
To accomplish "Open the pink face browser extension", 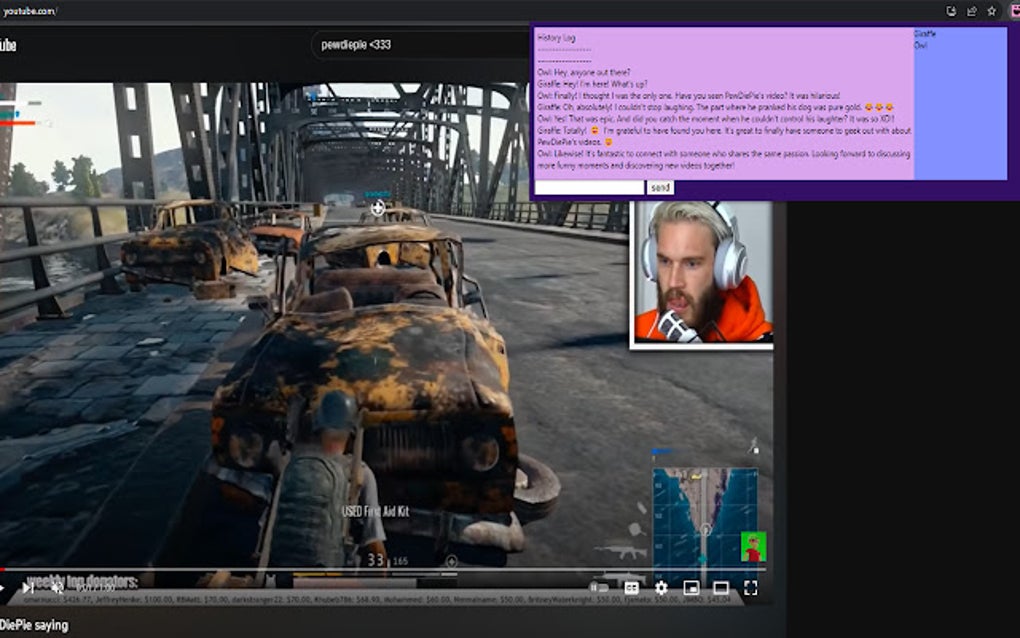I will click(x=1014, y=11).
